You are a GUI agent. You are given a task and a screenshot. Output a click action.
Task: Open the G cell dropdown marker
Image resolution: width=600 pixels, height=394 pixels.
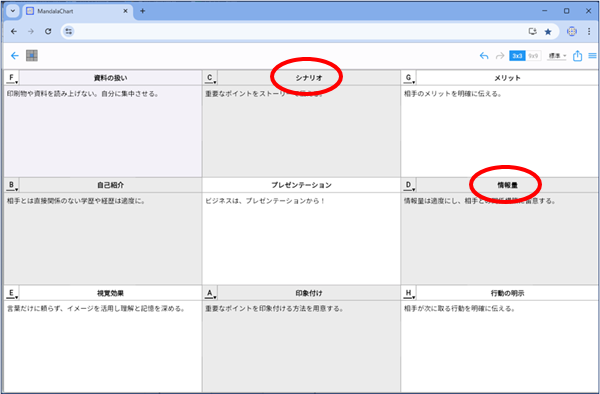tap(409, 78)
